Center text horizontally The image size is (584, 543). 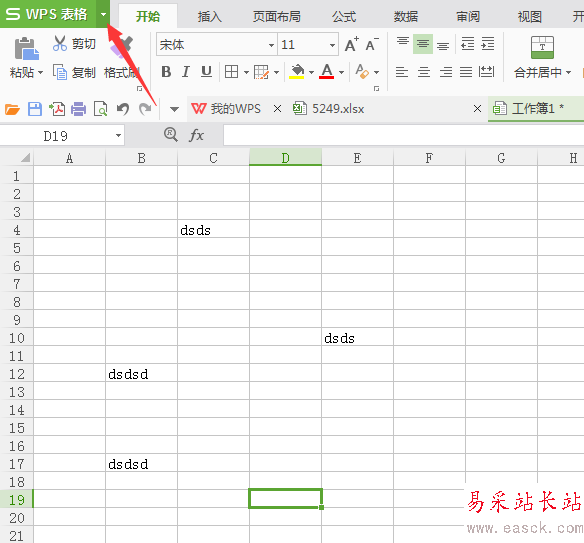[x=423, y=72]
